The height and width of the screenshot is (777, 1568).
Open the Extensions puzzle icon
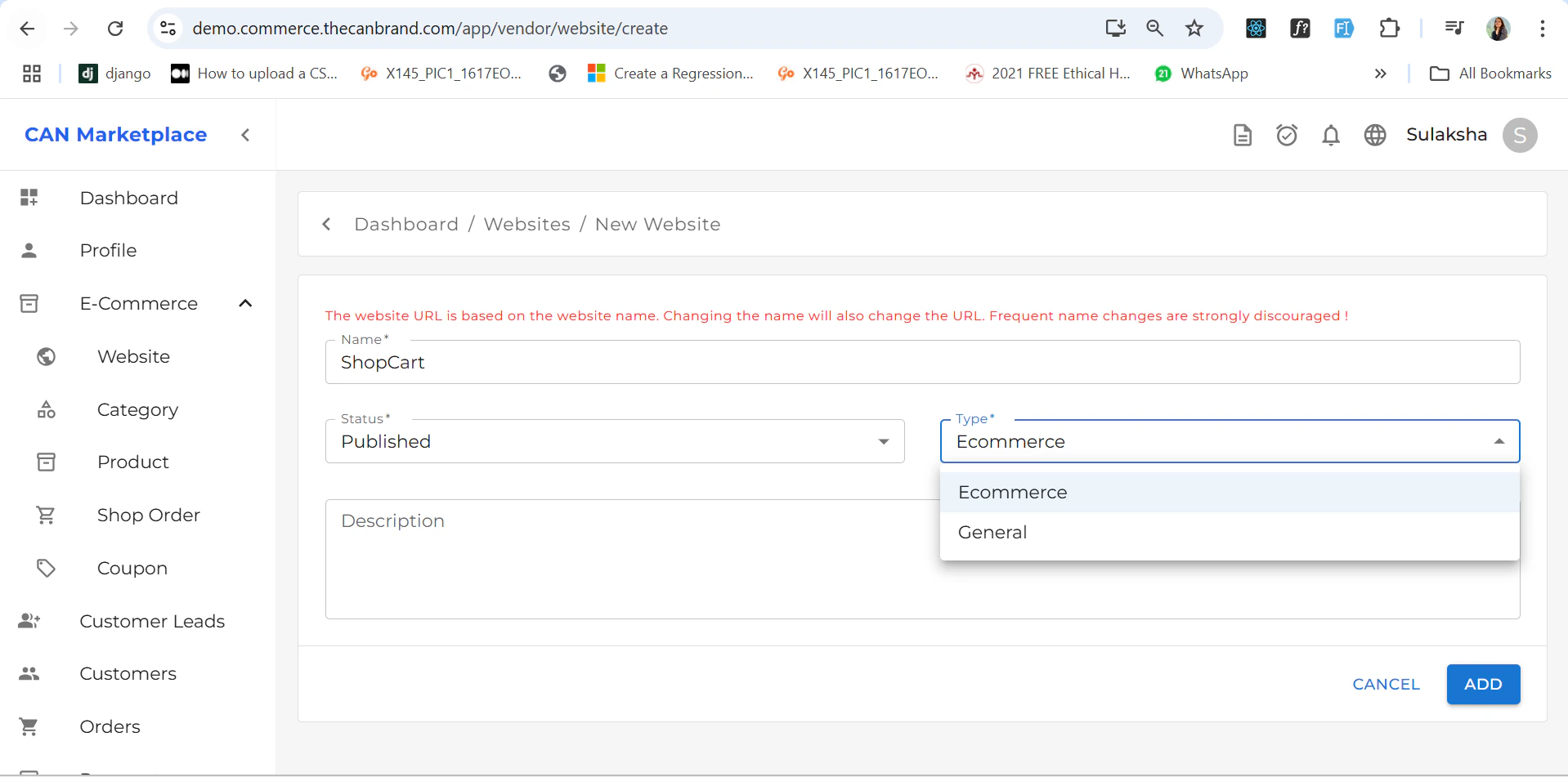(1389, 29)
